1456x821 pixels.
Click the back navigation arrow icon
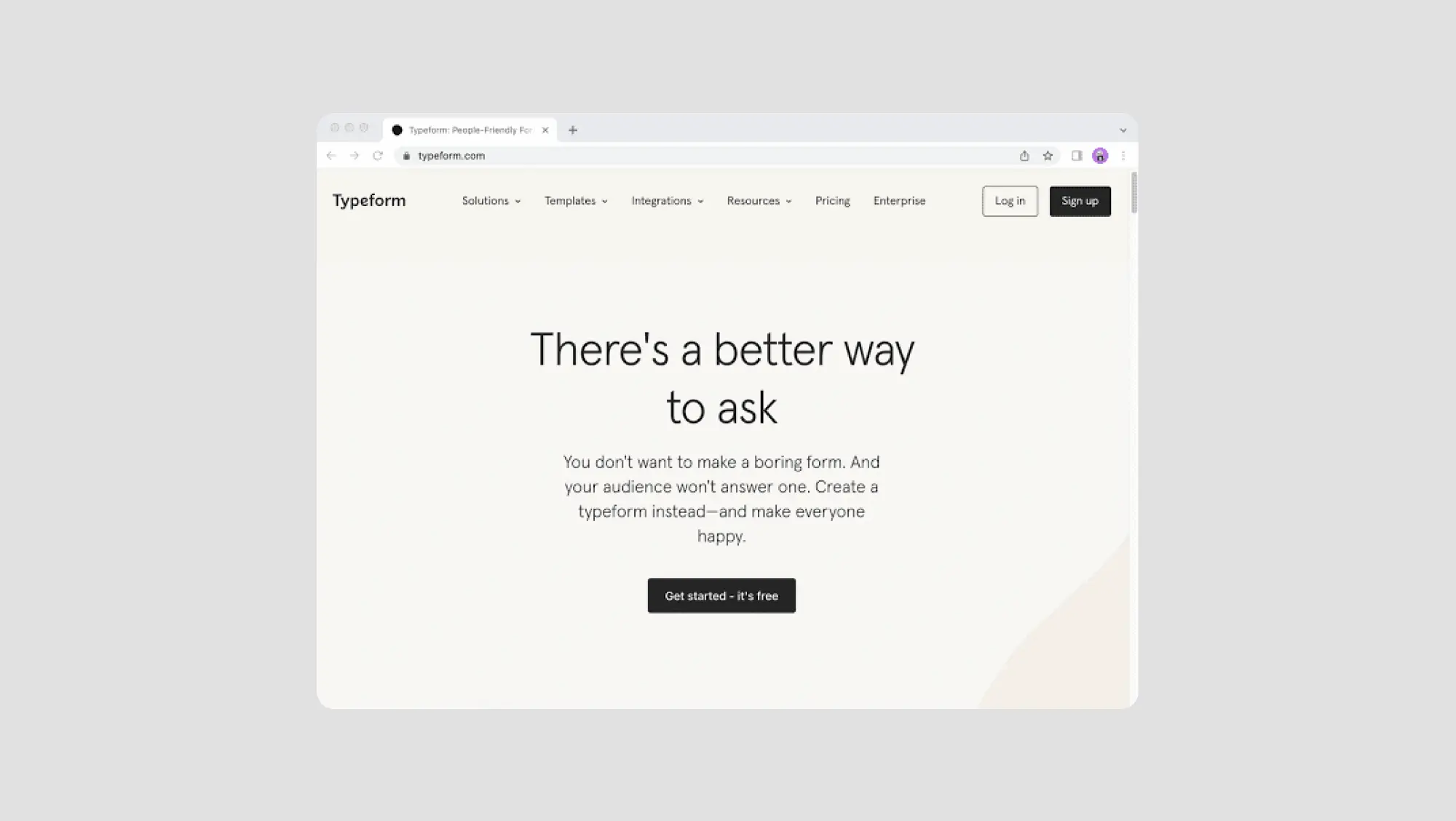(x=331, y=155)
